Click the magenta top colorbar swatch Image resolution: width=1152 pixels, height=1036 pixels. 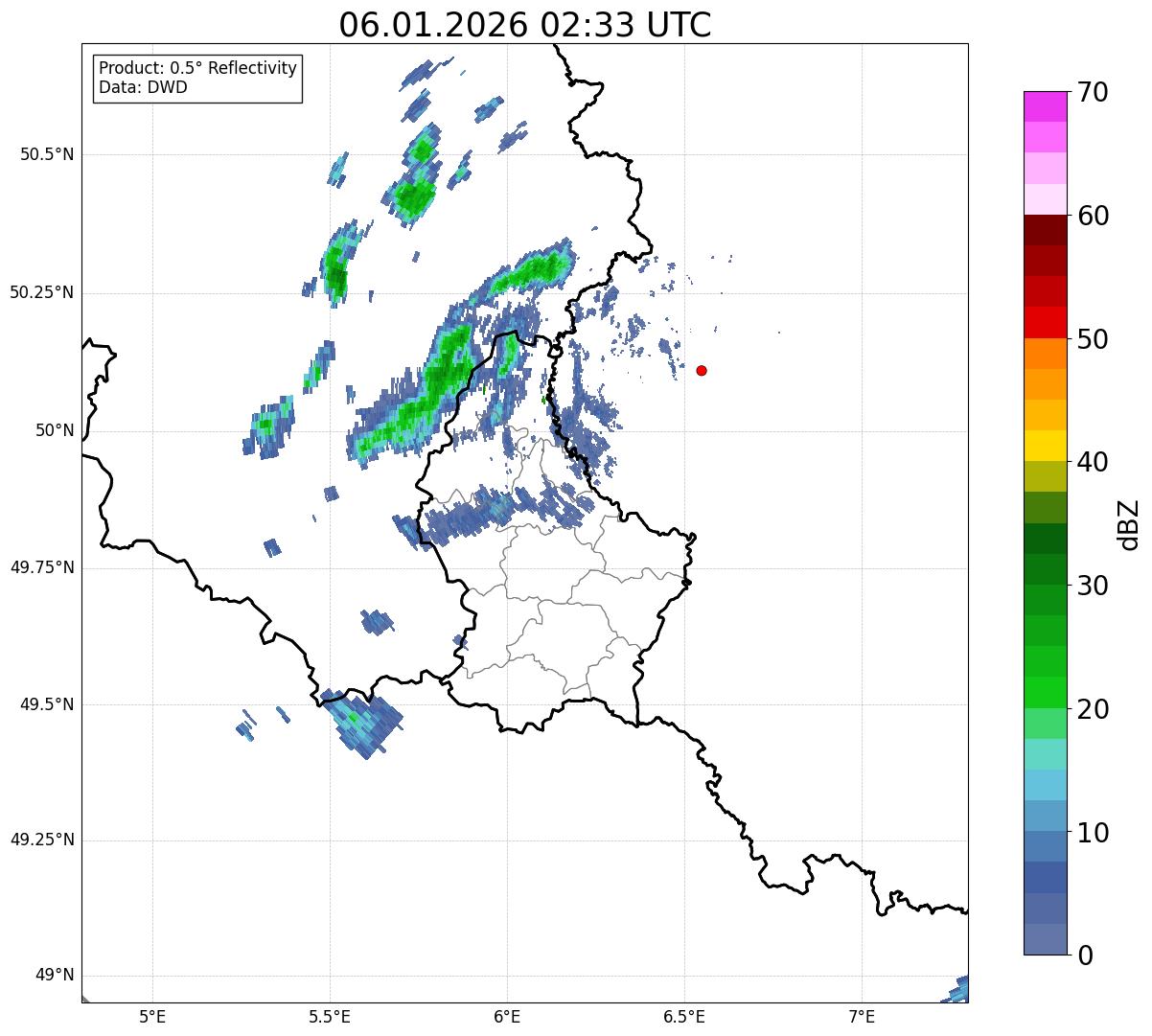click(x=1046, y=106)
